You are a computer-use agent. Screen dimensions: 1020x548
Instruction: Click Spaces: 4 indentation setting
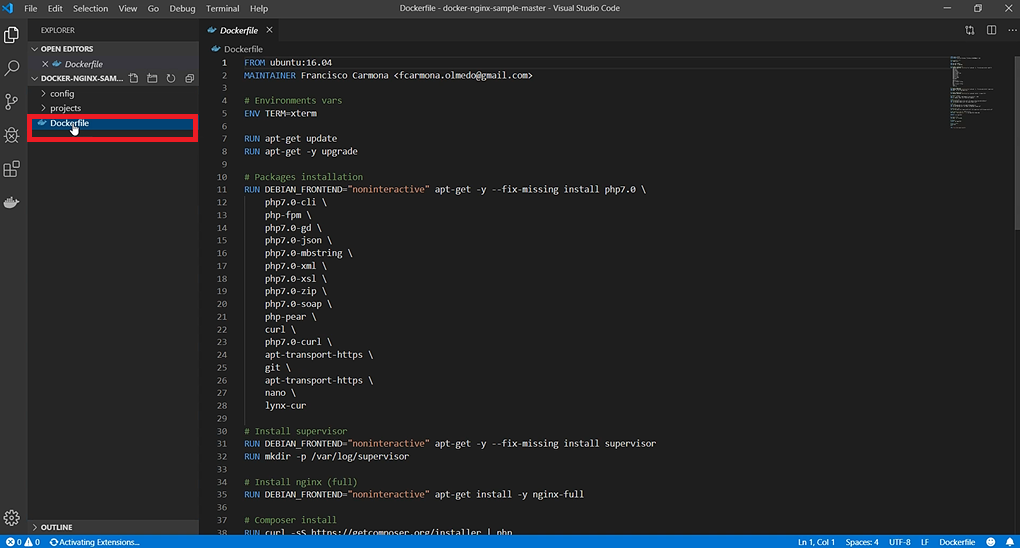tap(862, 541)
